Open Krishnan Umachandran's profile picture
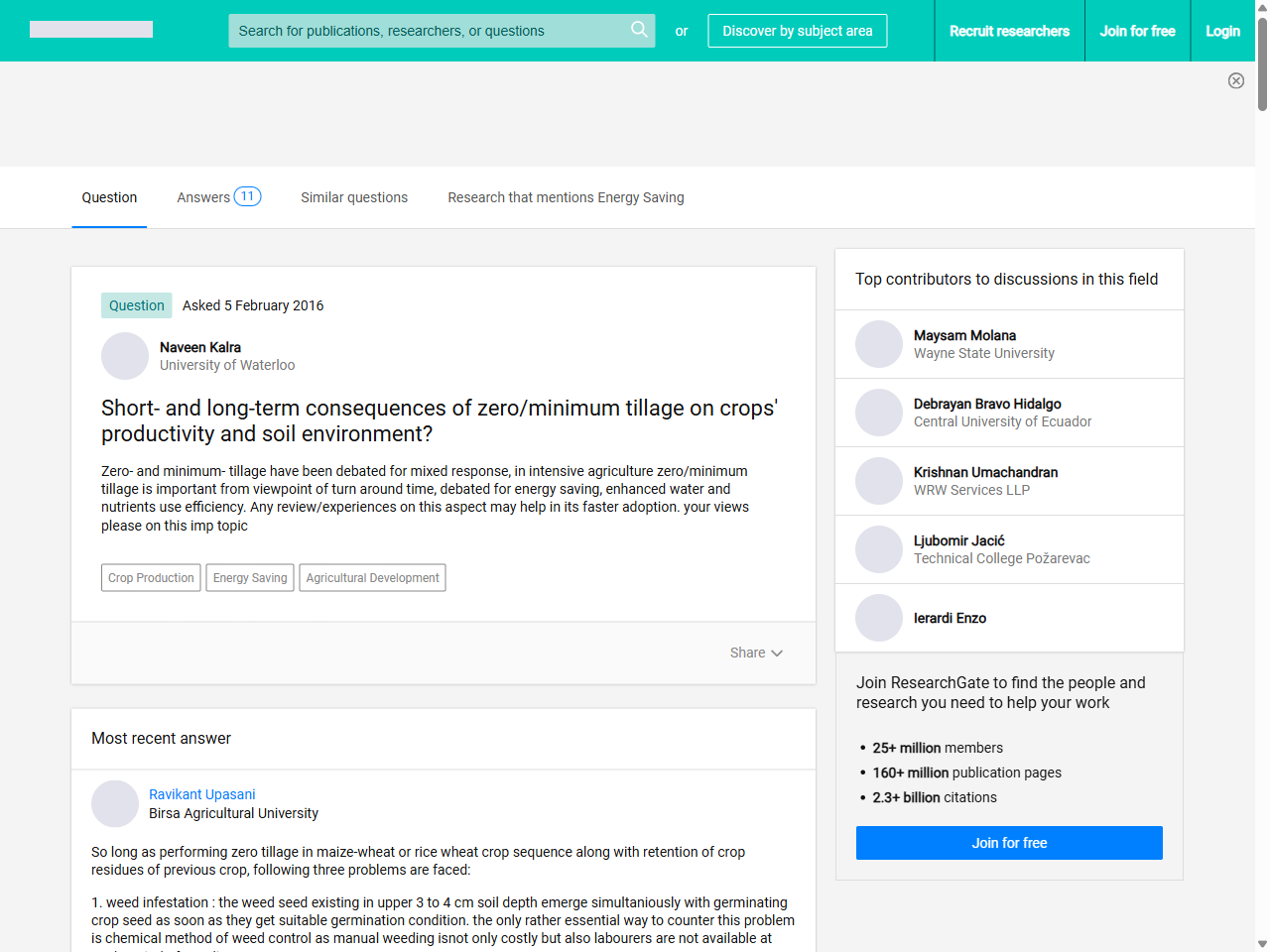The height and width of the screenshot is (952, 1270). pos(879,481)
